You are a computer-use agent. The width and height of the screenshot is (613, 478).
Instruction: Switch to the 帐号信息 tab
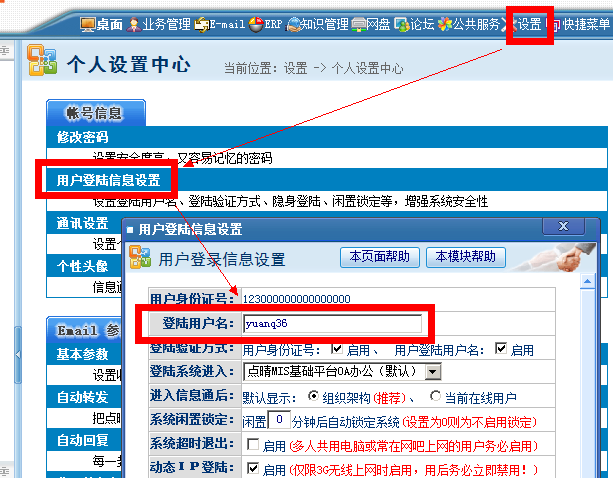pos(97,112)
